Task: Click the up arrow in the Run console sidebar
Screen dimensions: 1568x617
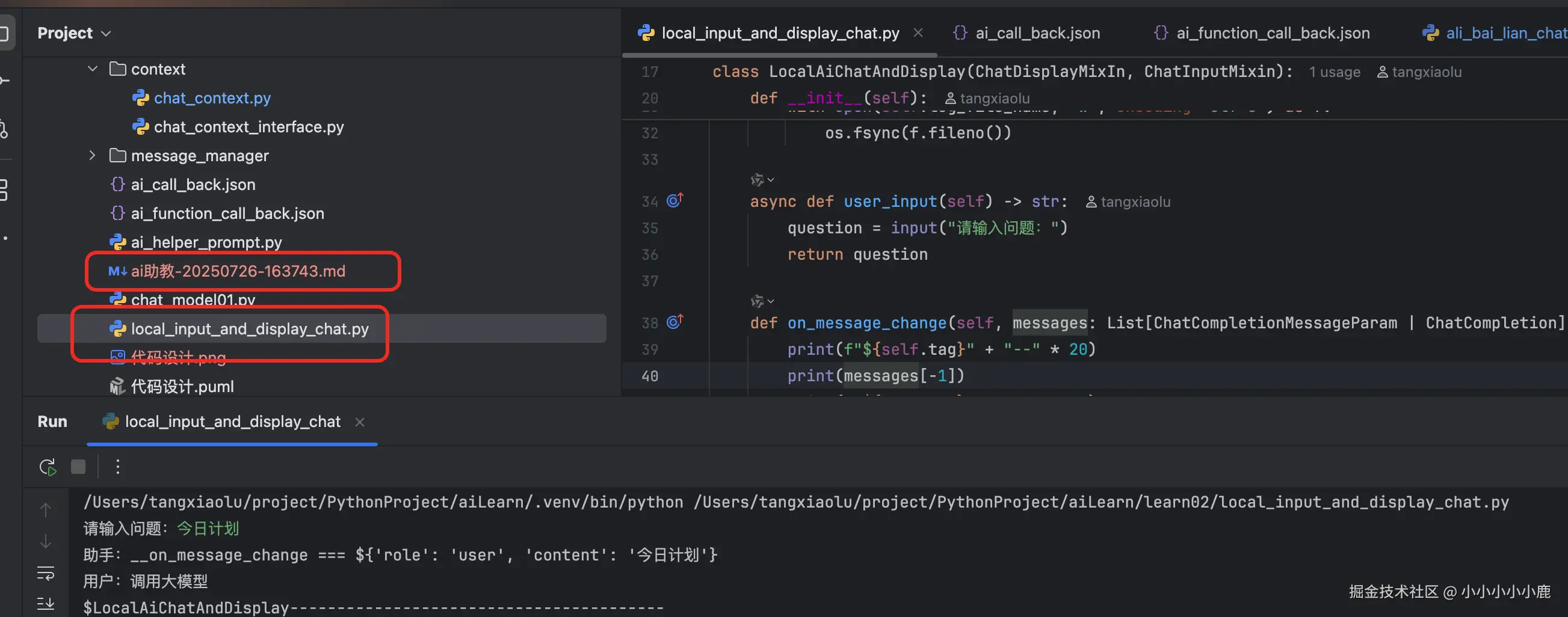Action: click(46, 509)
